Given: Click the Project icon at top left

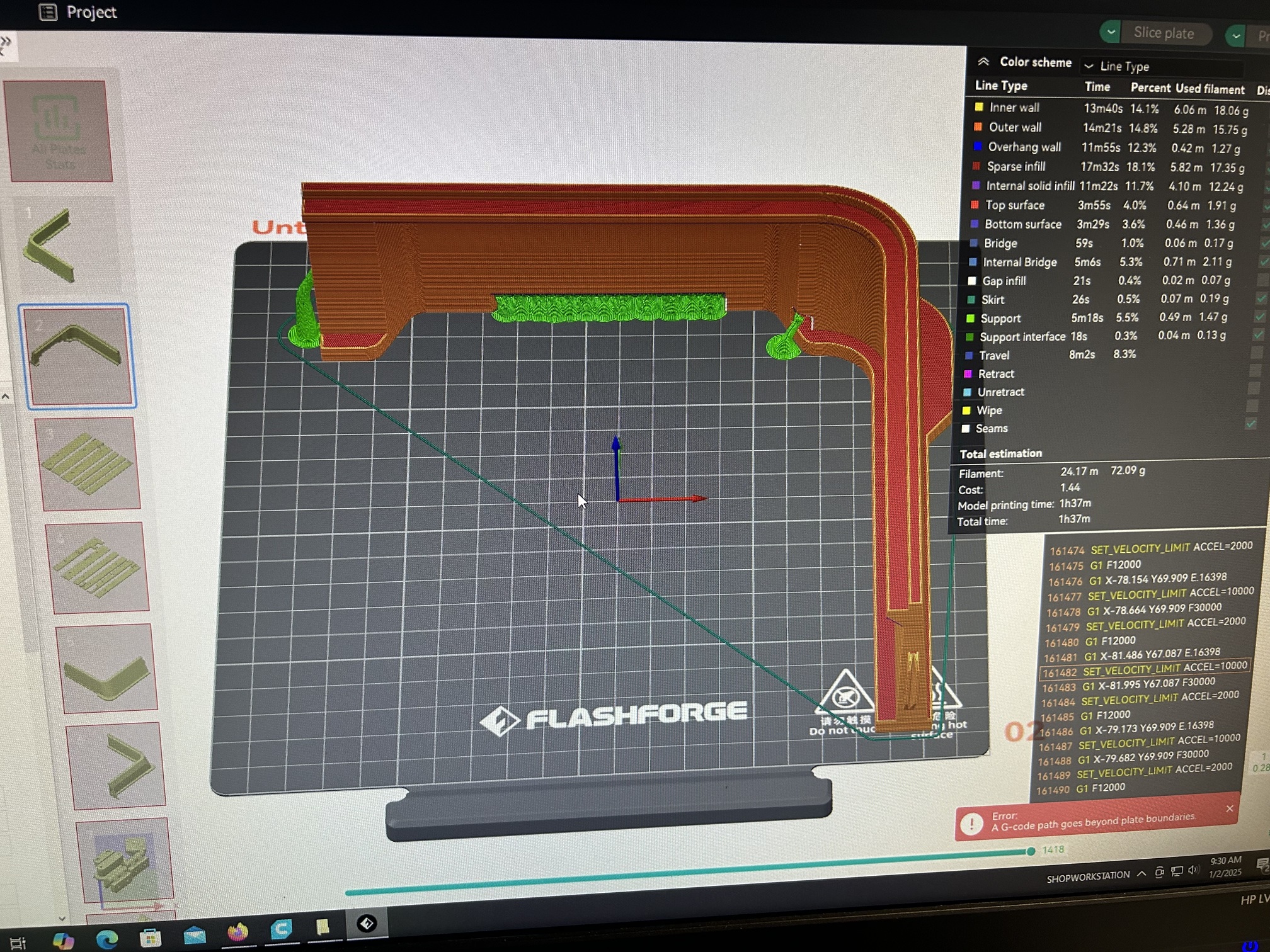Looking at the screenshot, I should (48, 12).
